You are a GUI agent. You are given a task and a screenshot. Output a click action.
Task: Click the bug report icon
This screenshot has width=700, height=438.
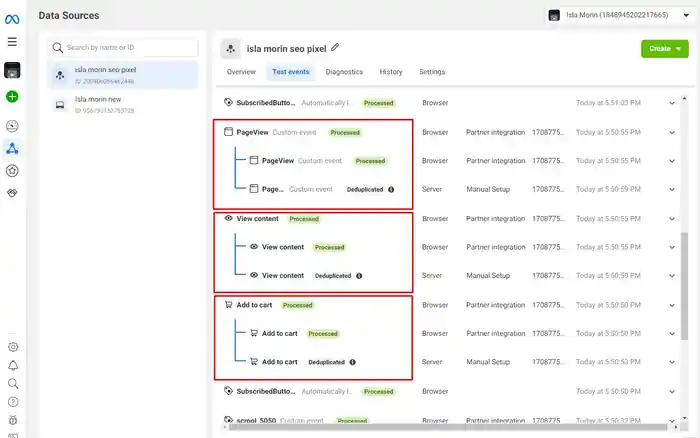(x=13, y=420)
